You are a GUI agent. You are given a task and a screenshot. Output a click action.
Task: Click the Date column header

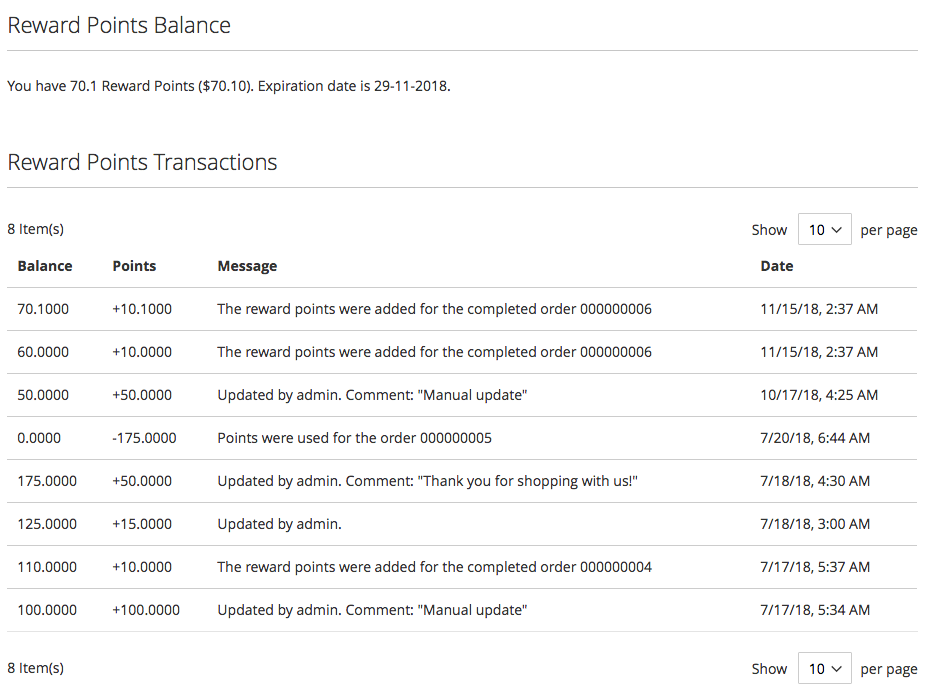(777, 266)
